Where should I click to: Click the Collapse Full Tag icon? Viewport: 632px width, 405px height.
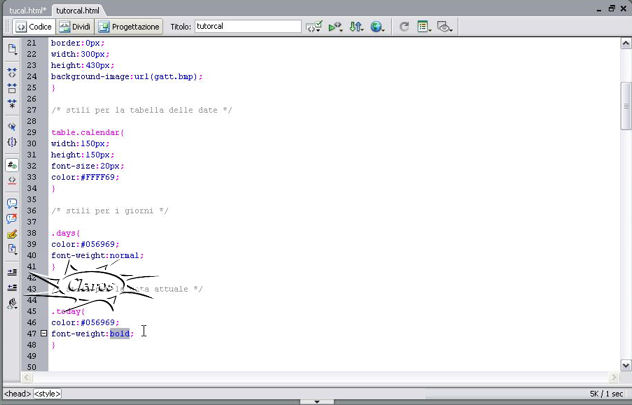pyautogui.click(x=12, y=73)
